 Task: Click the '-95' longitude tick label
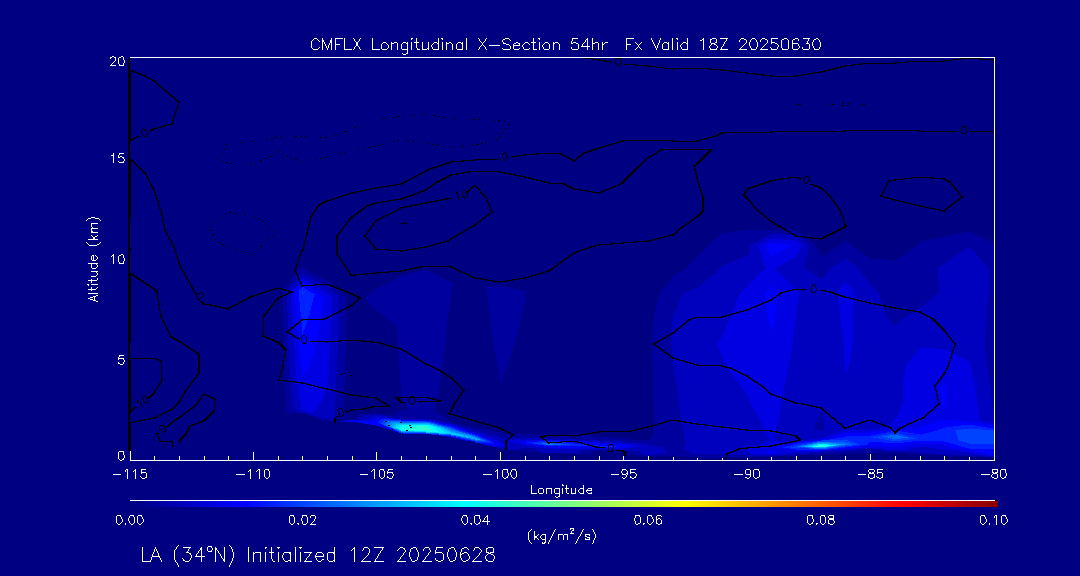tap(623, 474)
